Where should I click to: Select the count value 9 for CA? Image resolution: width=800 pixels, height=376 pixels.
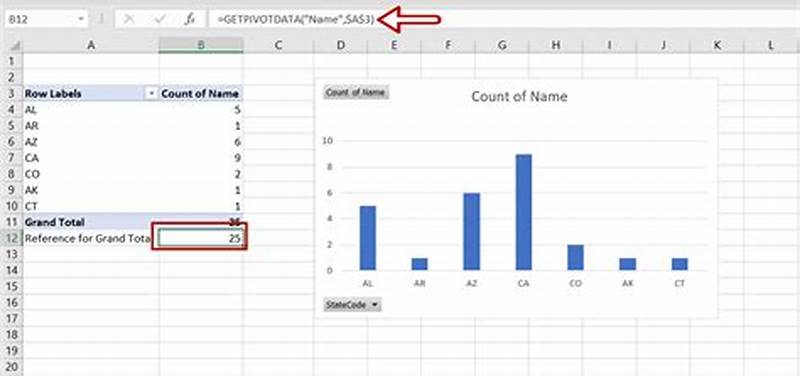click(x=201, y=158)
